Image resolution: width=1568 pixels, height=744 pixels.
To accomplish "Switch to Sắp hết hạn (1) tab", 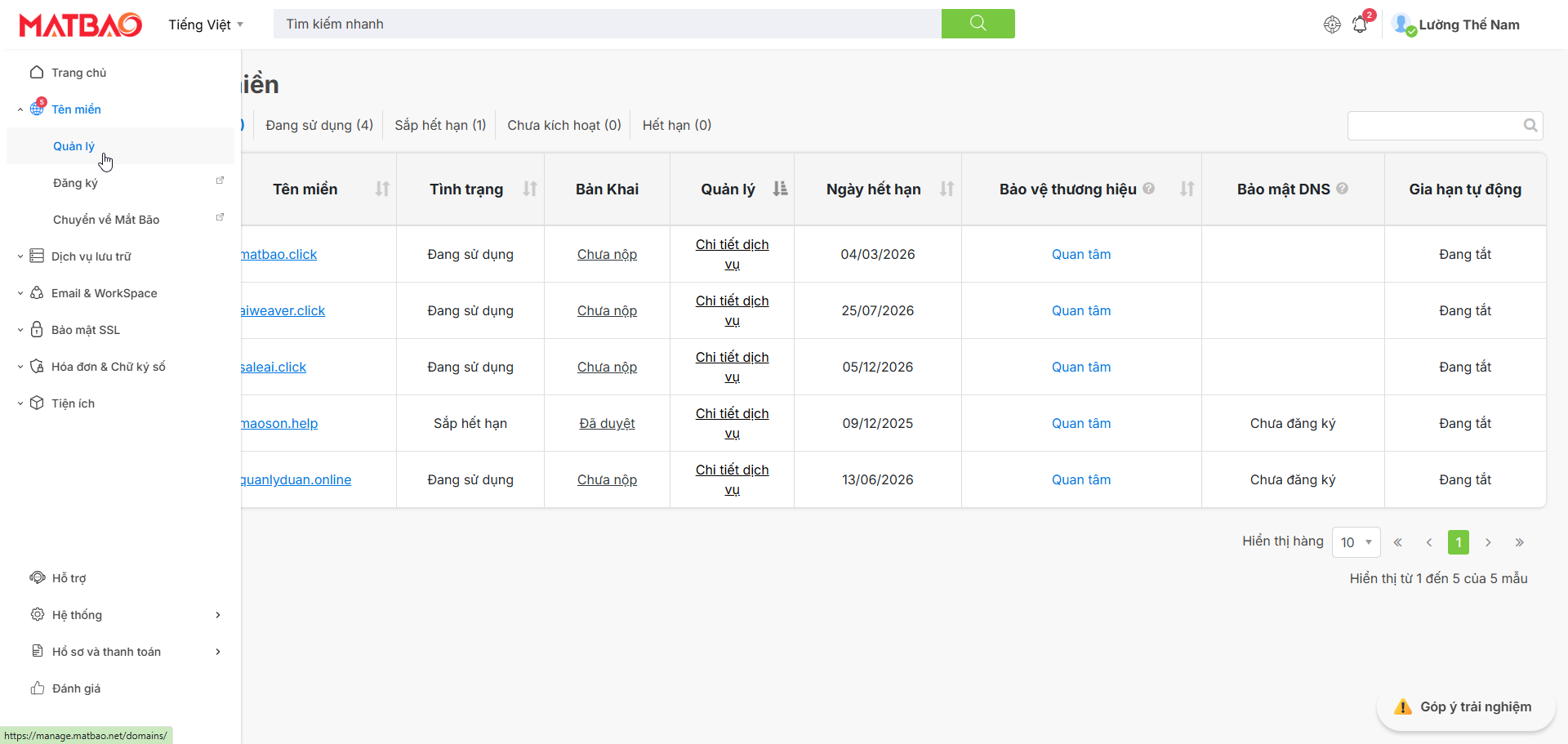I will point(440,125).
